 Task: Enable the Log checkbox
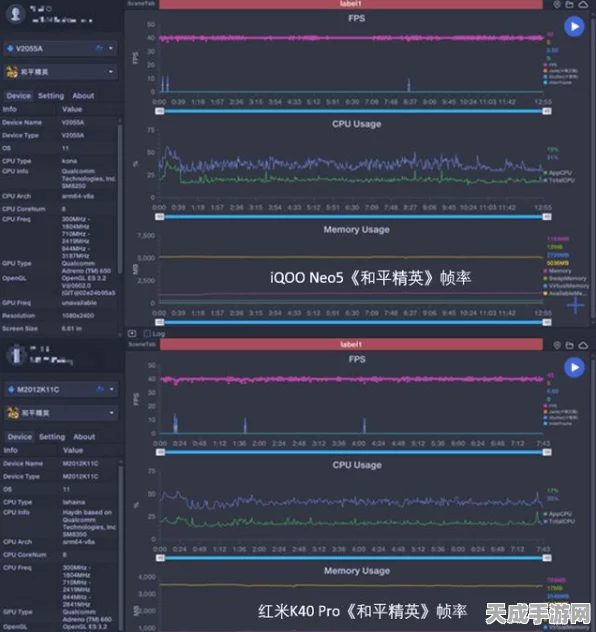pyautogui.click(x=147, y=333)
